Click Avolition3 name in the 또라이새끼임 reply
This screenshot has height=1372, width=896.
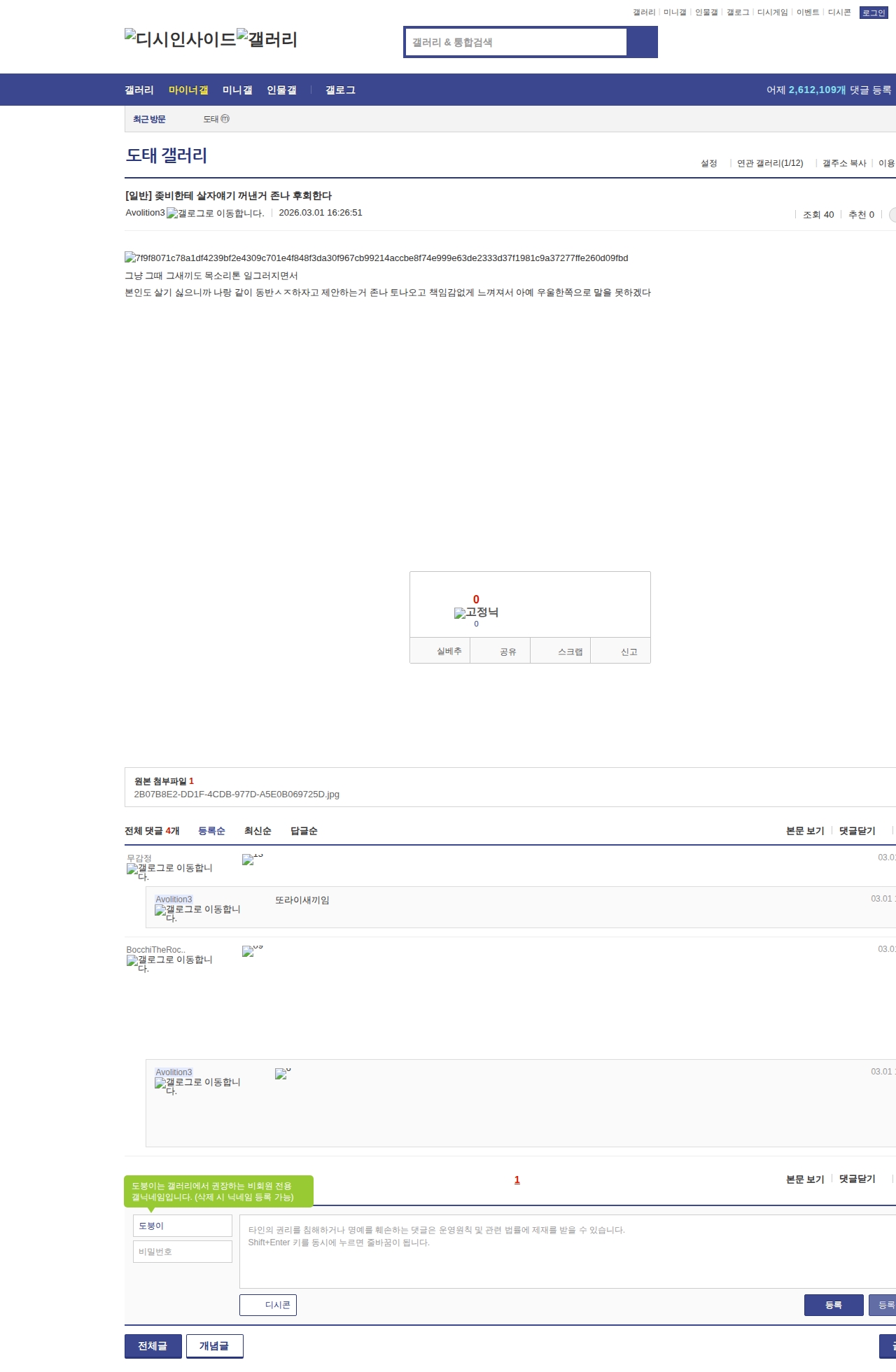tap(174, 899)
